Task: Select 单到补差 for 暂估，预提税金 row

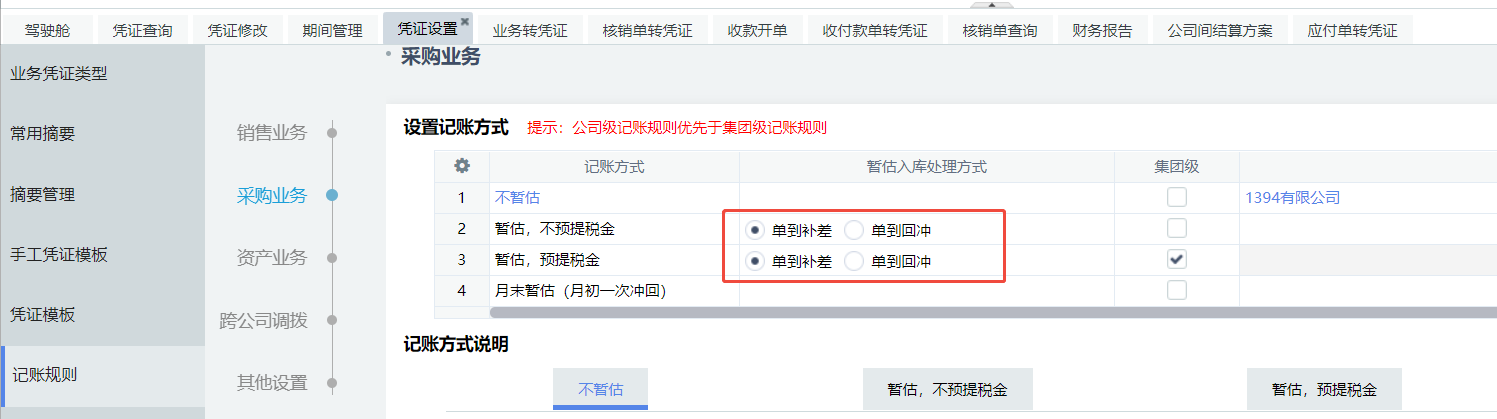Action: (x=755, y=262)
